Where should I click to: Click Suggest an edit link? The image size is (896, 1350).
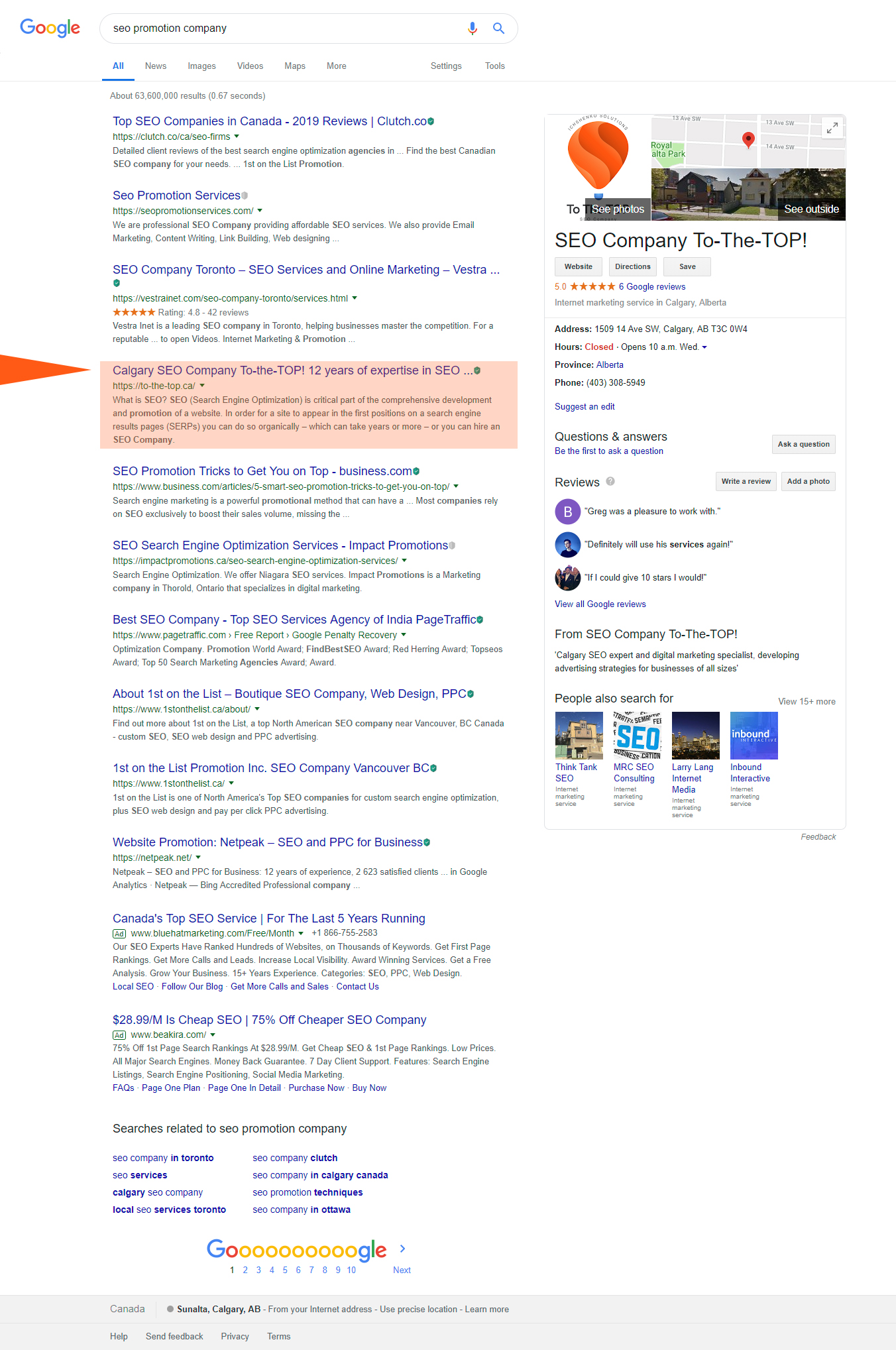tap(585, 407)
